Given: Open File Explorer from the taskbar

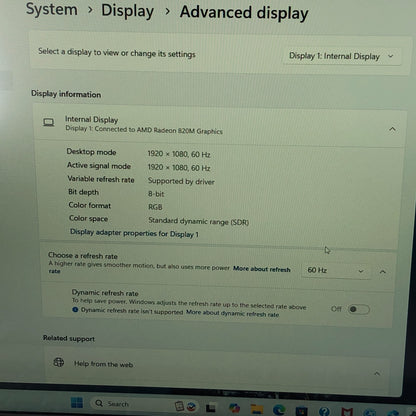Looking at the screenshot, I should [257, 409].
